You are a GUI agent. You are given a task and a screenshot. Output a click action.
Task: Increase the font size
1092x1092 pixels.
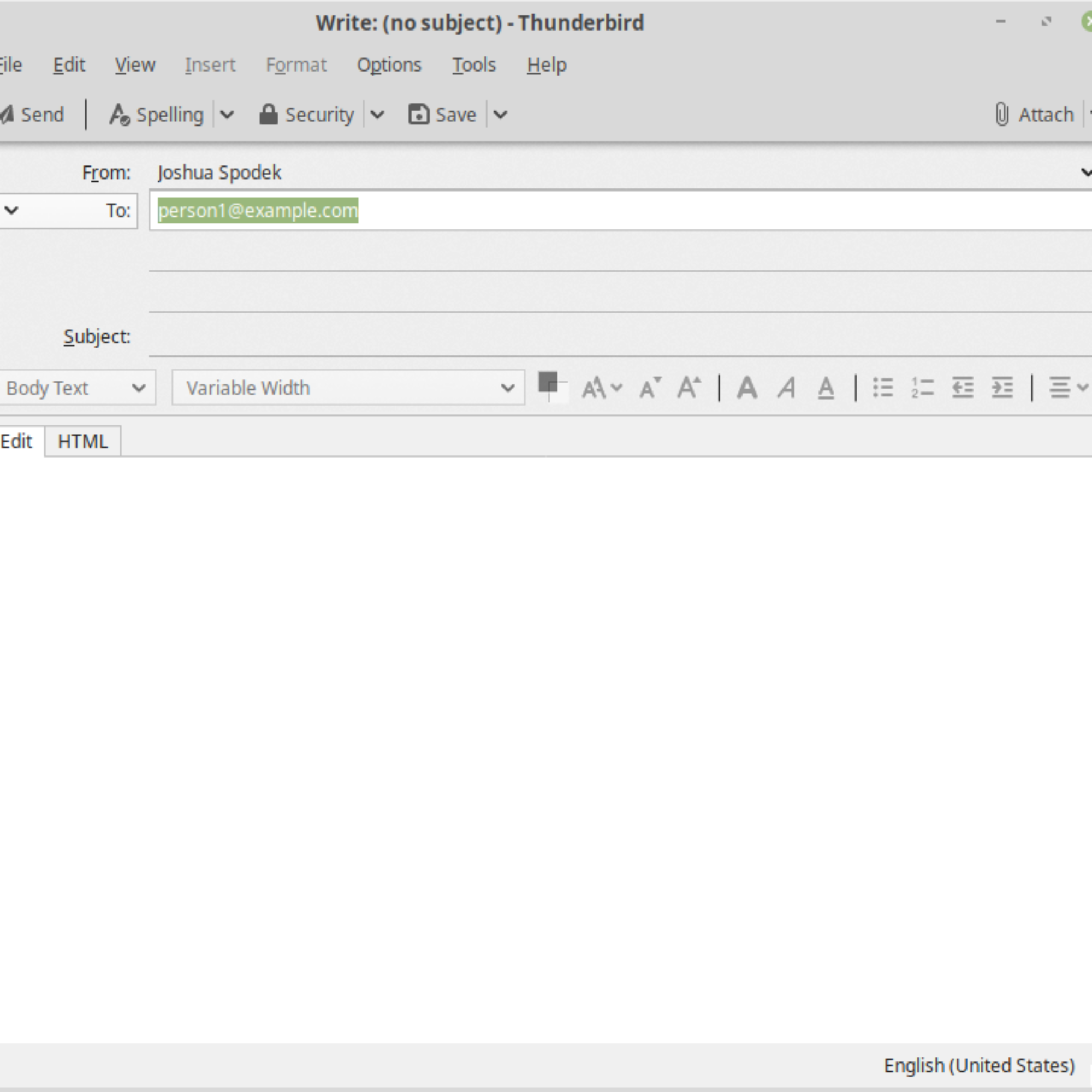[x=689, y=388]
